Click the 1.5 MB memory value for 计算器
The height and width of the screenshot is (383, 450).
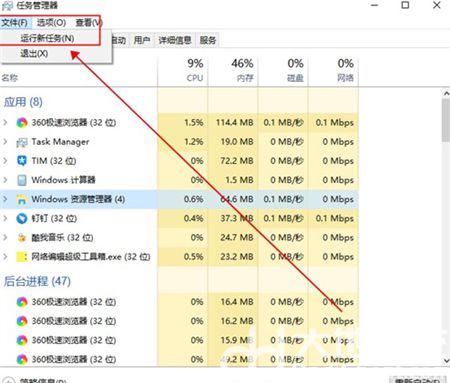pos(239,180)
